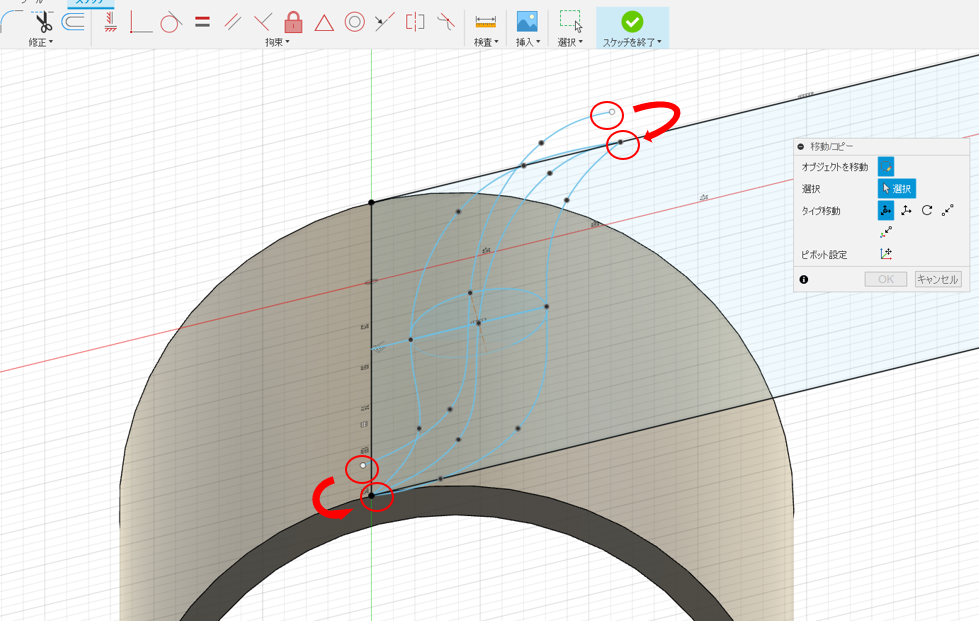This screenshot has width=979, height=621.
Task: Expand the 拘束 dropdown
Action: tap(277, 42)
